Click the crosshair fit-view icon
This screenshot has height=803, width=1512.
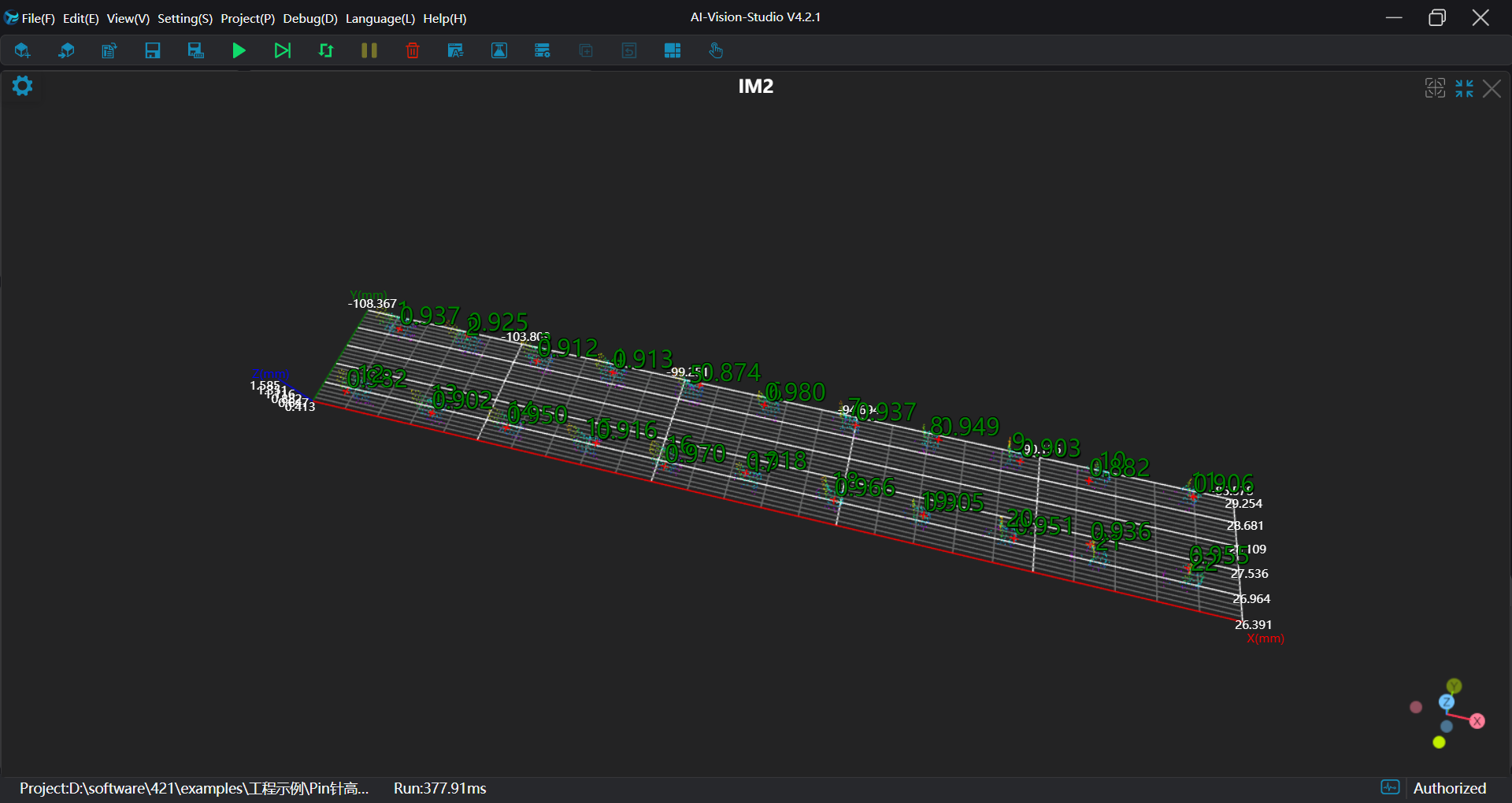pos(1435,88)
